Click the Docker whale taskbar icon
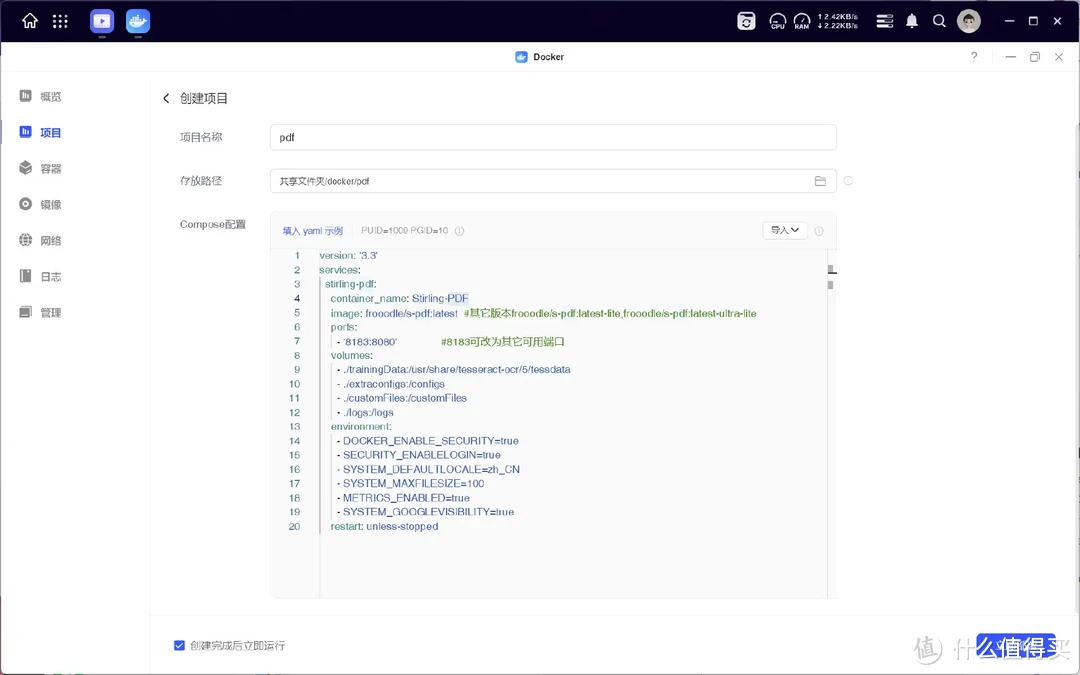Viewport: 1080px width, 675px height. (138, 21)
